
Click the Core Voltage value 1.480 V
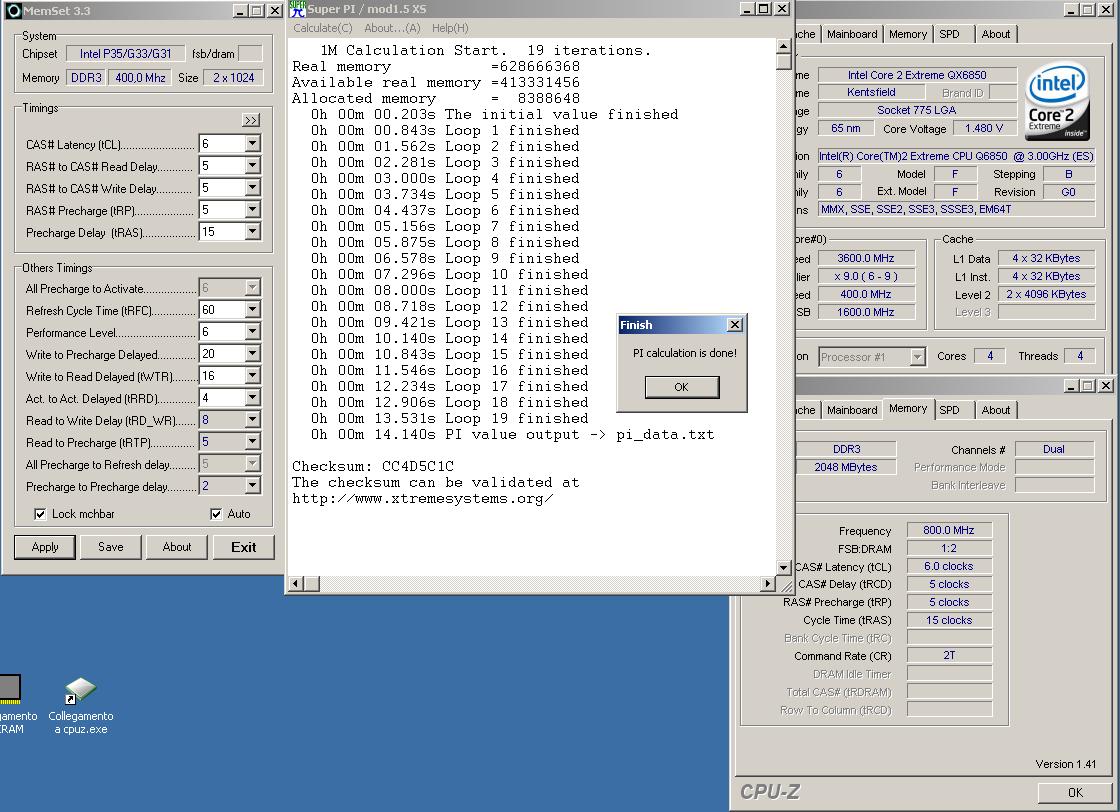click(984, 129)
